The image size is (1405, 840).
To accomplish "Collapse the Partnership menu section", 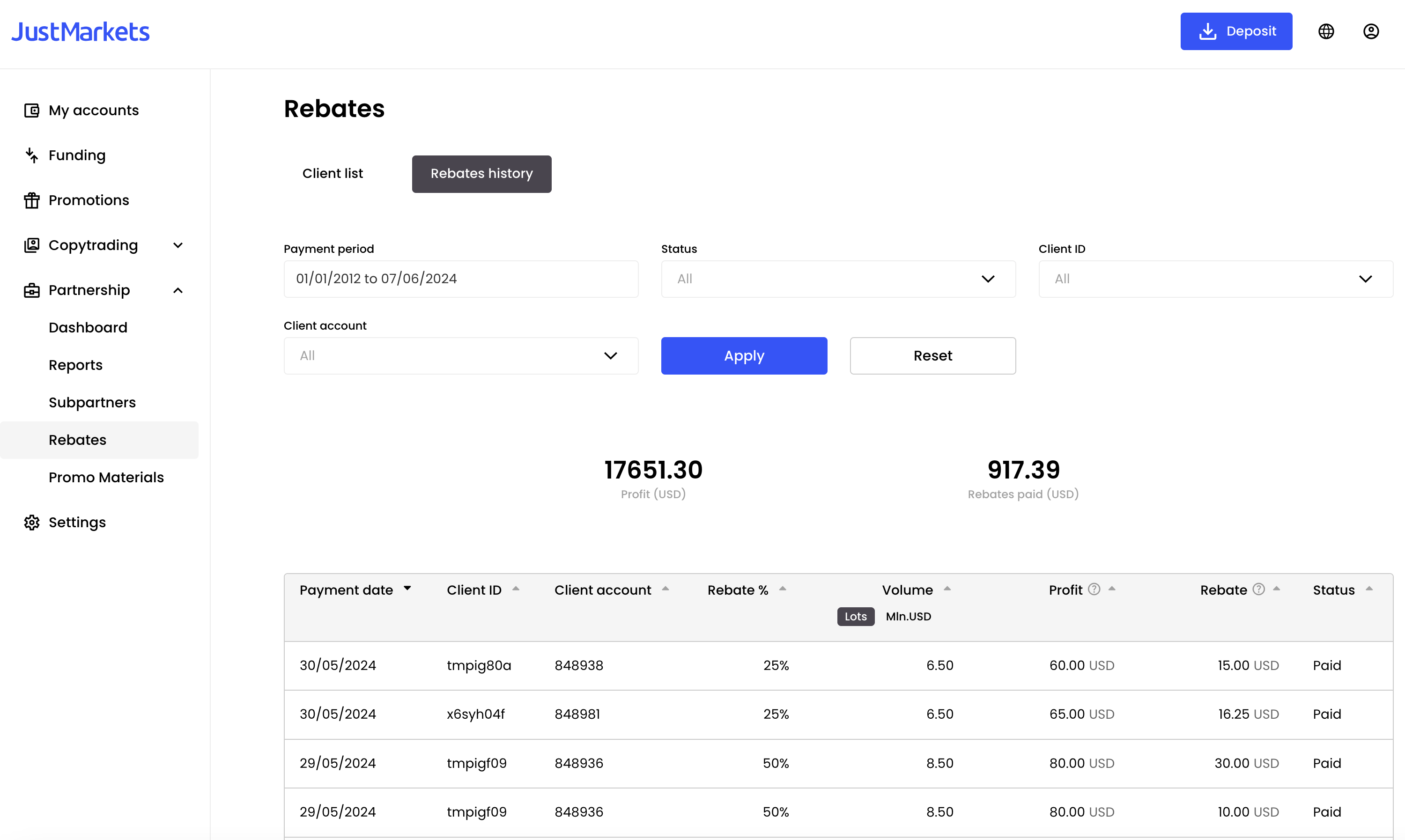I will pyautogui.click(x=178, y=290).
